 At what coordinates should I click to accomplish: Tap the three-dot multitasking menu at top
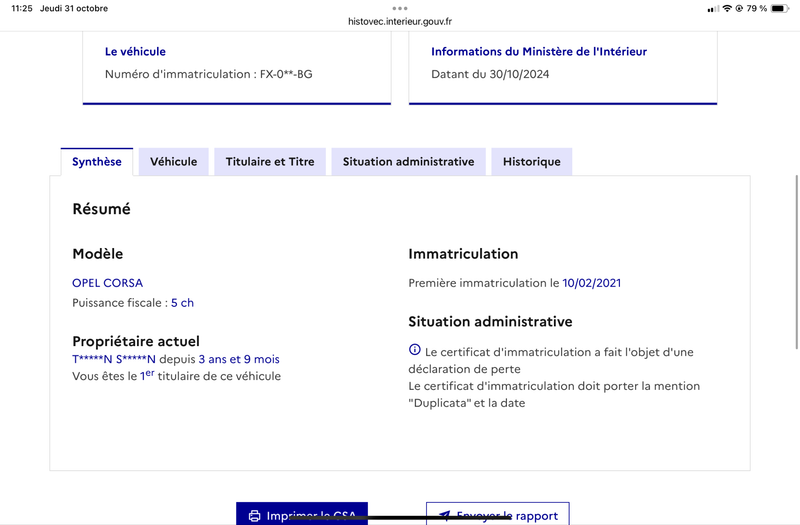click(x=400, y=8)
